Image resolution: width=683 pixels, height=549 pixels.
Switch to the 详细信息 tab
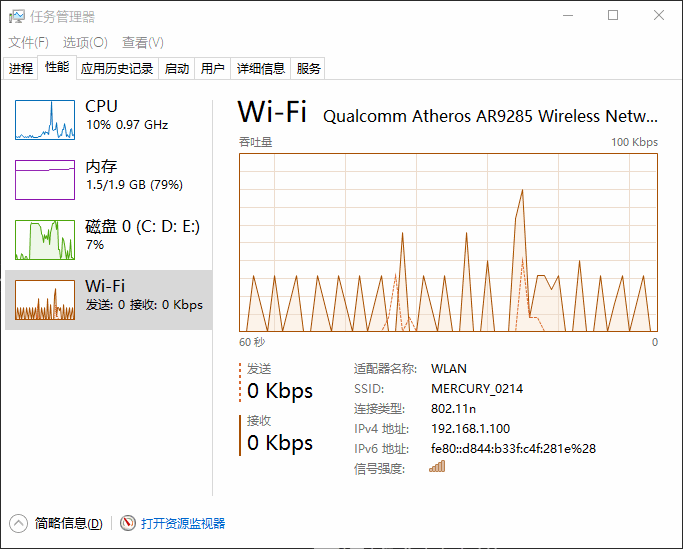261,68
